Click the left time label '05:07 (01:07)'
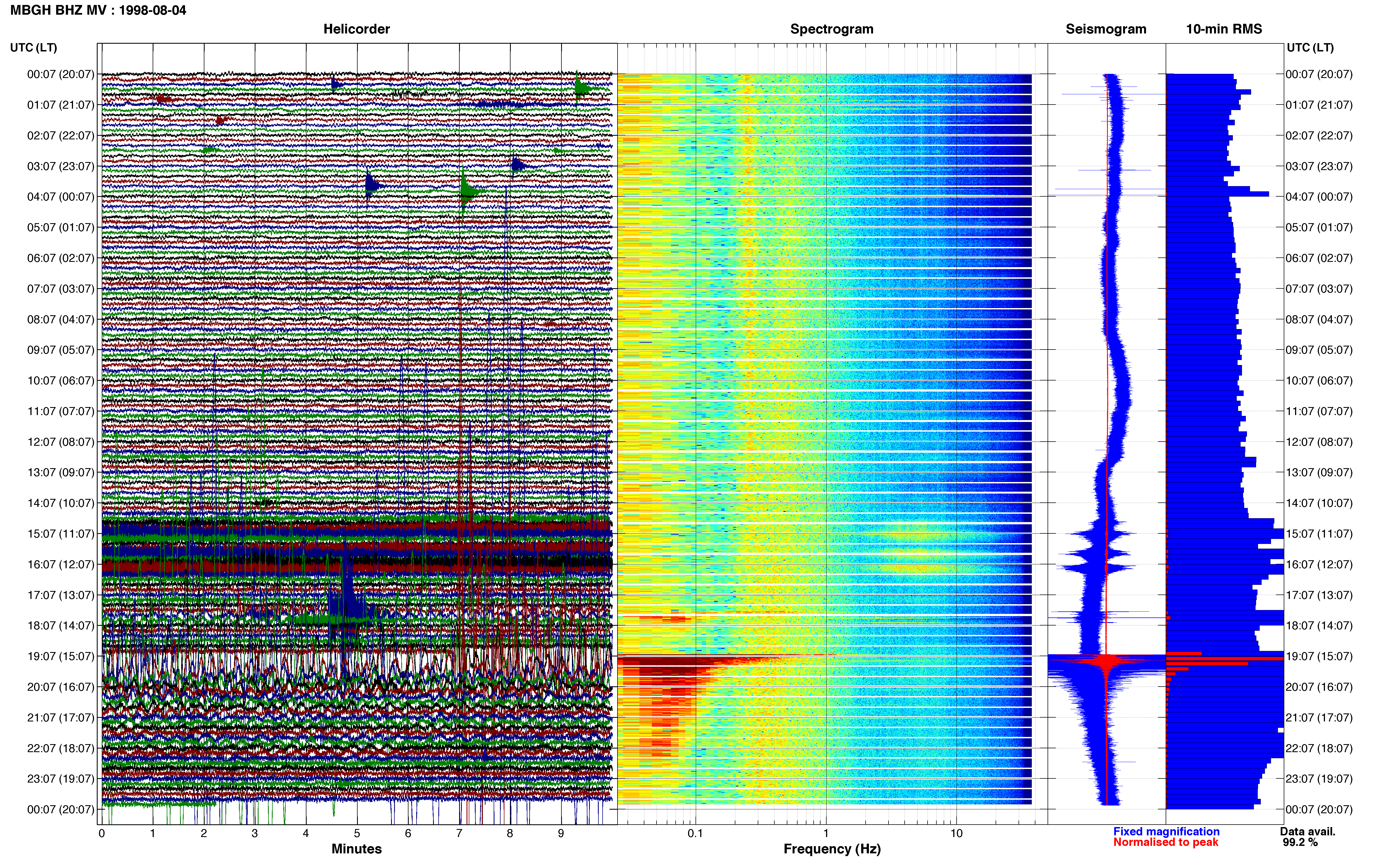This screenshot has height=868, width=1388. click(x=61, y=227)
